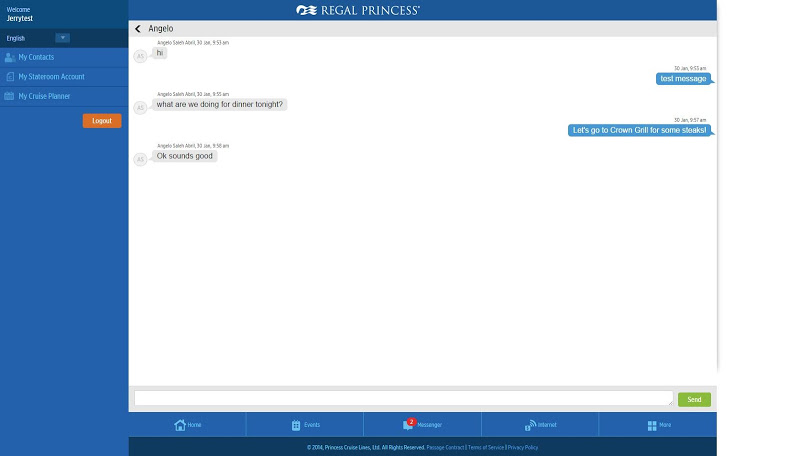Open the English language dropdown
The height and width of the screenshot is (456, 800).
pyautogui.click(x=62, y=38)
